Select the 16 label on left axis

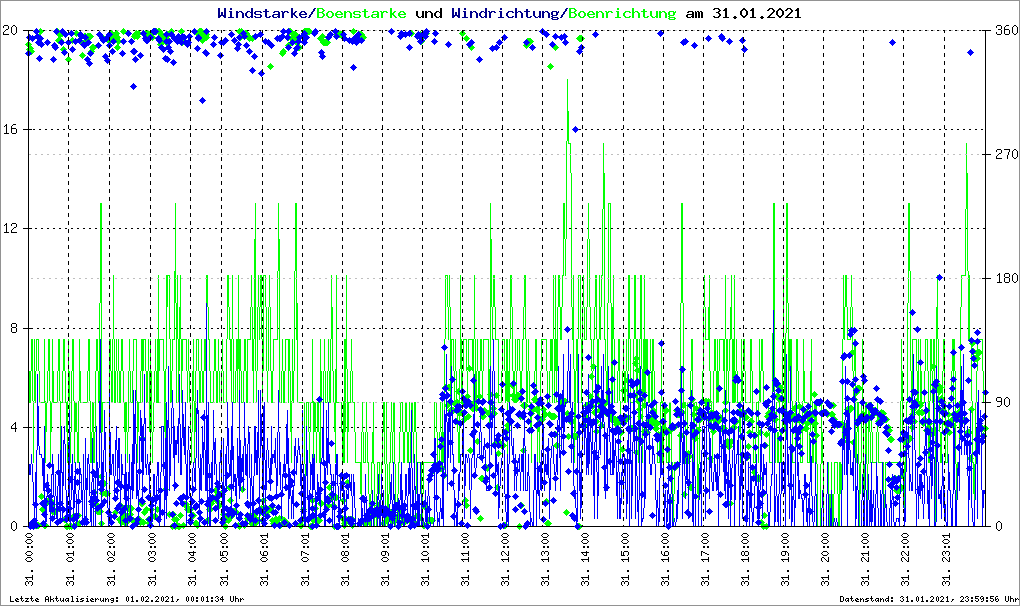tap(12, 130)
